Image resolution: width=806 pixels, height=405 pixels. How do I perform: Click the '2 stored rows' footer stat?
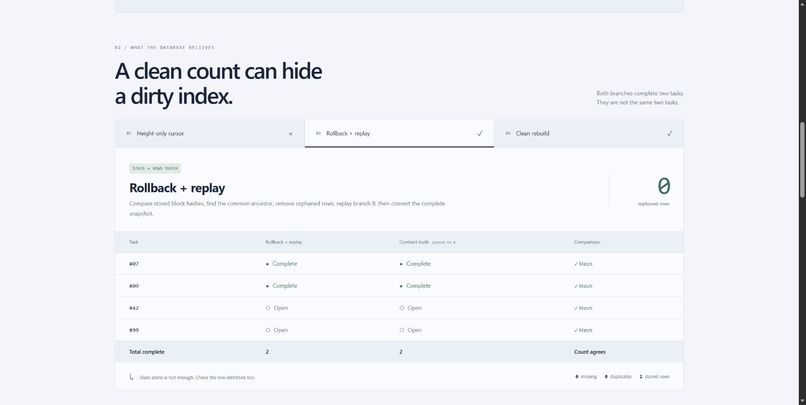click(x=654, y=377)
